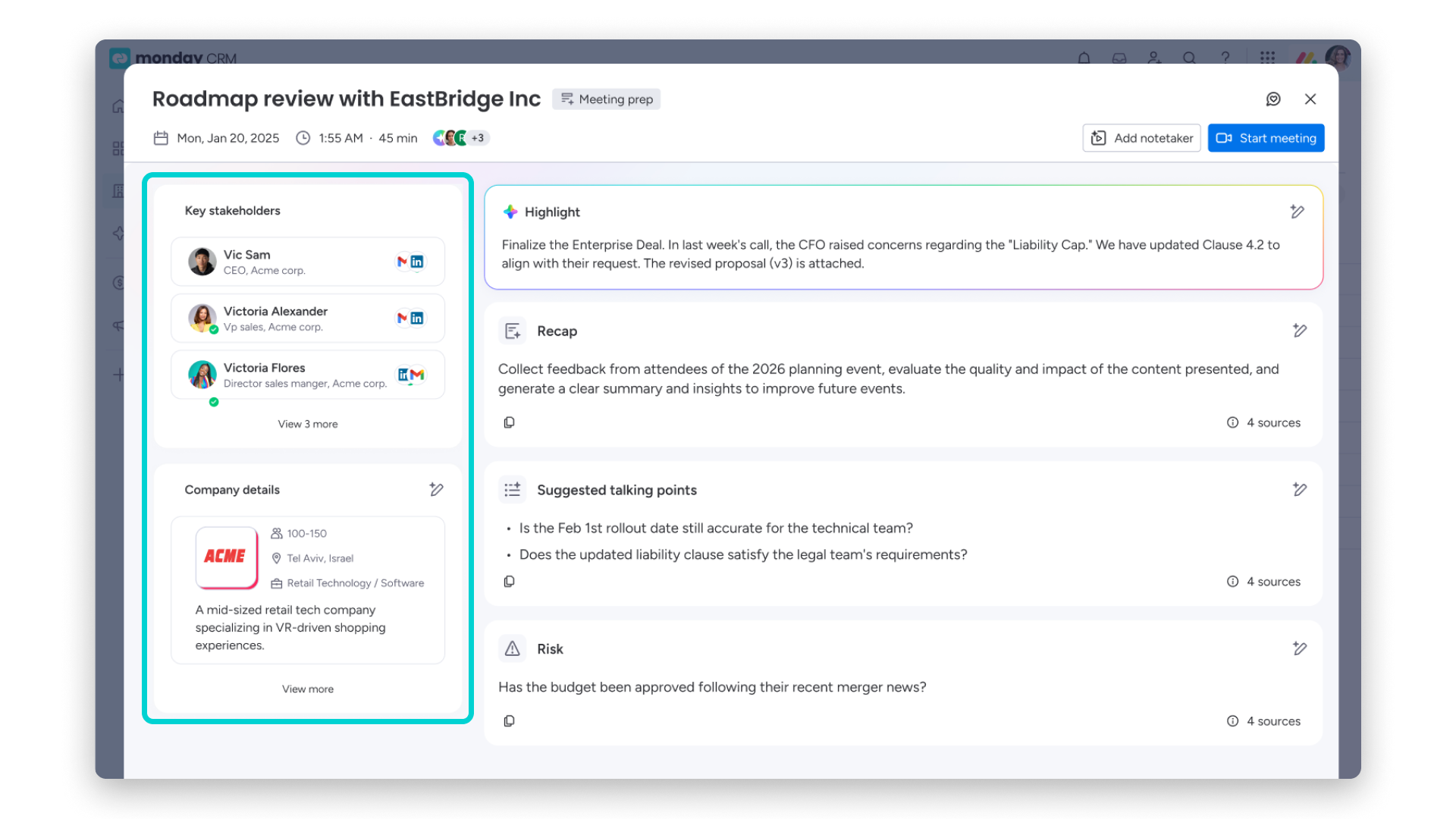The height and width of the screenshot is (819, 1456).
Task: Edit the Risk section
Action: 1300,648
